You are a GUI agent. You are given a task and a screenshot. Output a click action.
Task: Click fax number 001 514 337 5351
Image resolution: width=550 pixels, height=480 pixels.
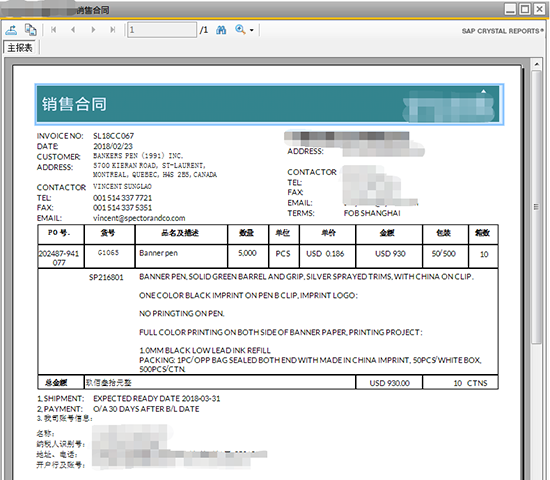tap(122, 208)
